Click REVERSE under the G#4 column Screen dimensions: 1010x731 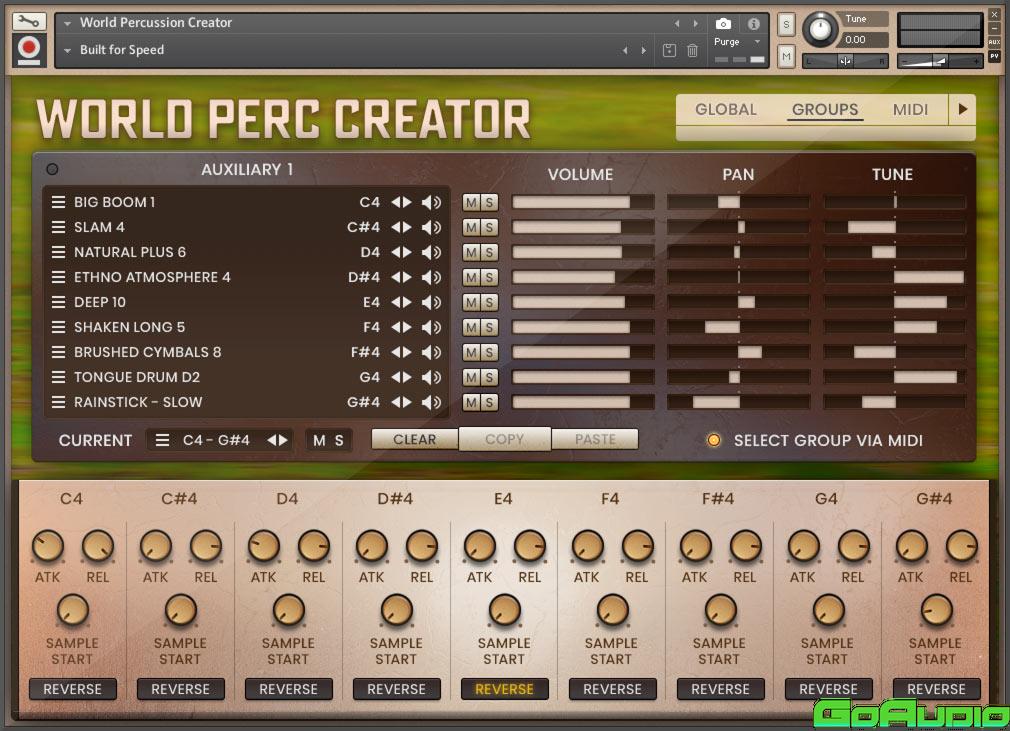[936, 689]
